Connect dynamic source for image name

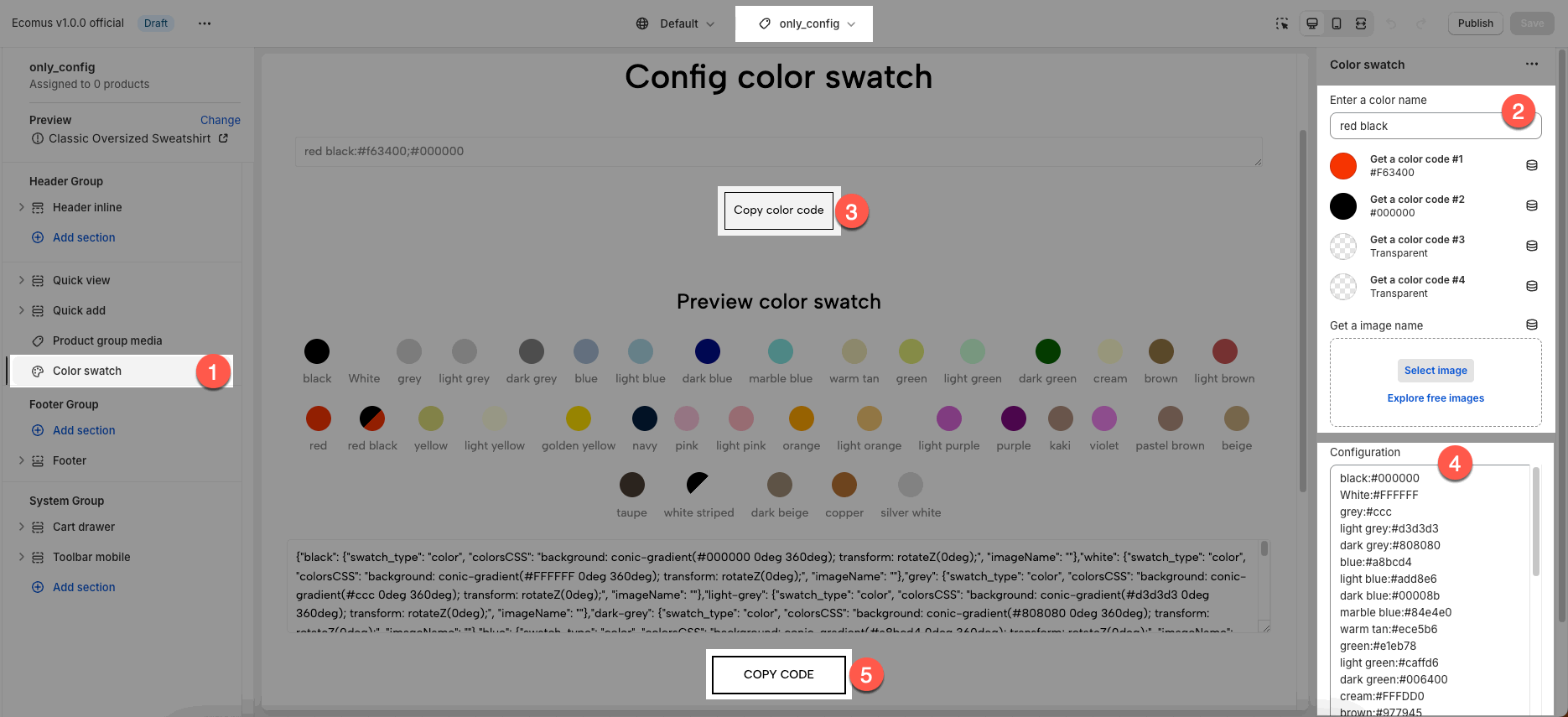[x=1532, y=325]
